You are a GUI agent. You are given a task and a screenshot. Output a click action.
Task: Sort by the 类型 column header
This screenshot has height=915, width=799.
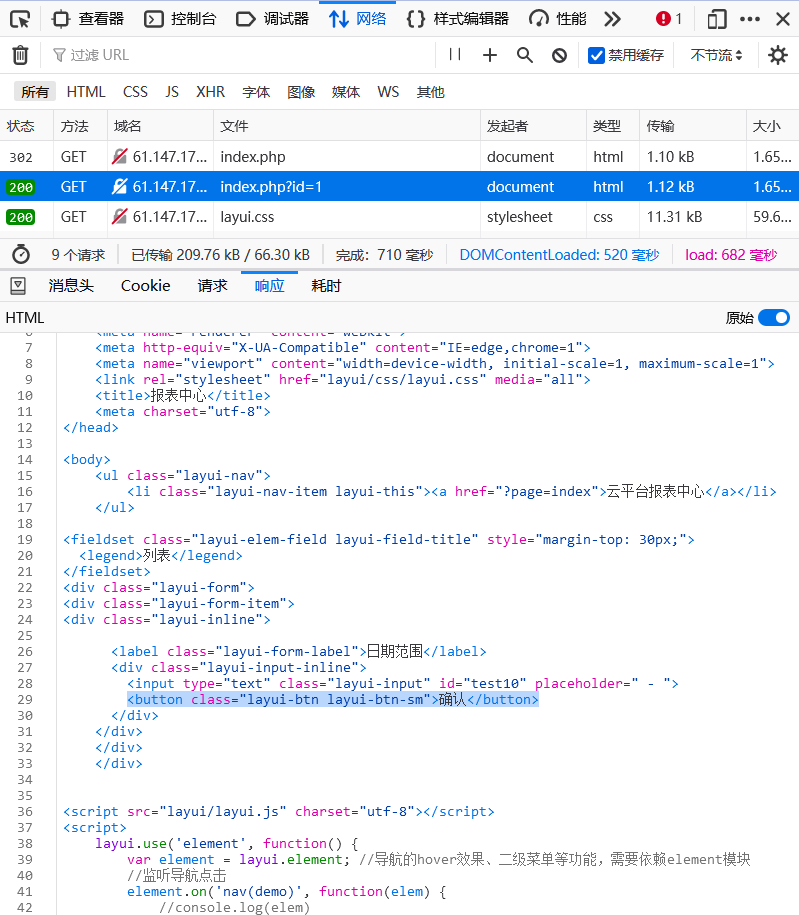click(x=613, y=126)
